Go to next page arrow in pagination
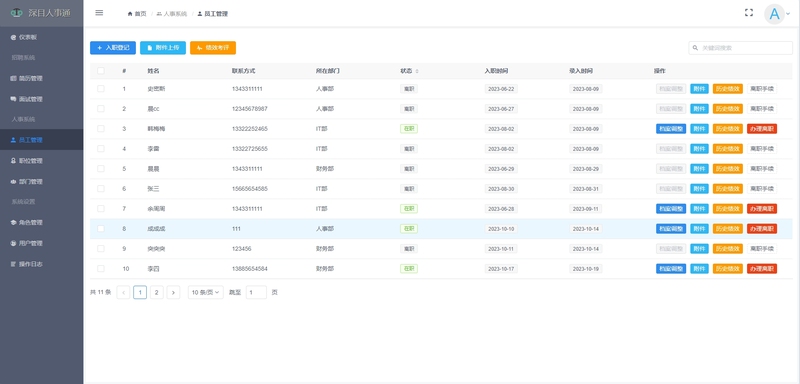The height and width of the screenshot is (384, 800). [x=173, y=292]
